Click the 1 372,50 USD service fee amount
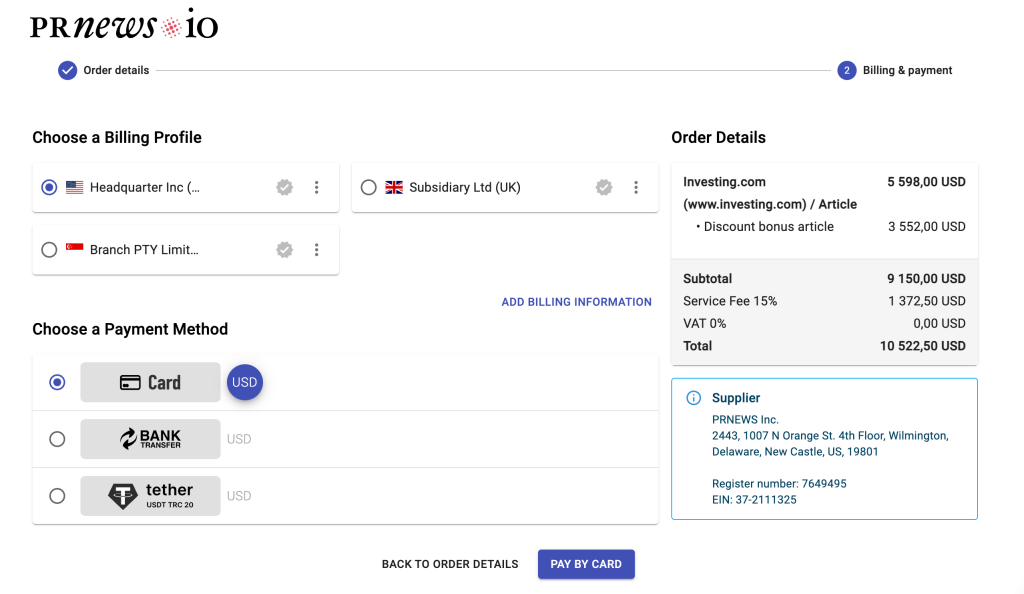 click(x=927, y=301)
